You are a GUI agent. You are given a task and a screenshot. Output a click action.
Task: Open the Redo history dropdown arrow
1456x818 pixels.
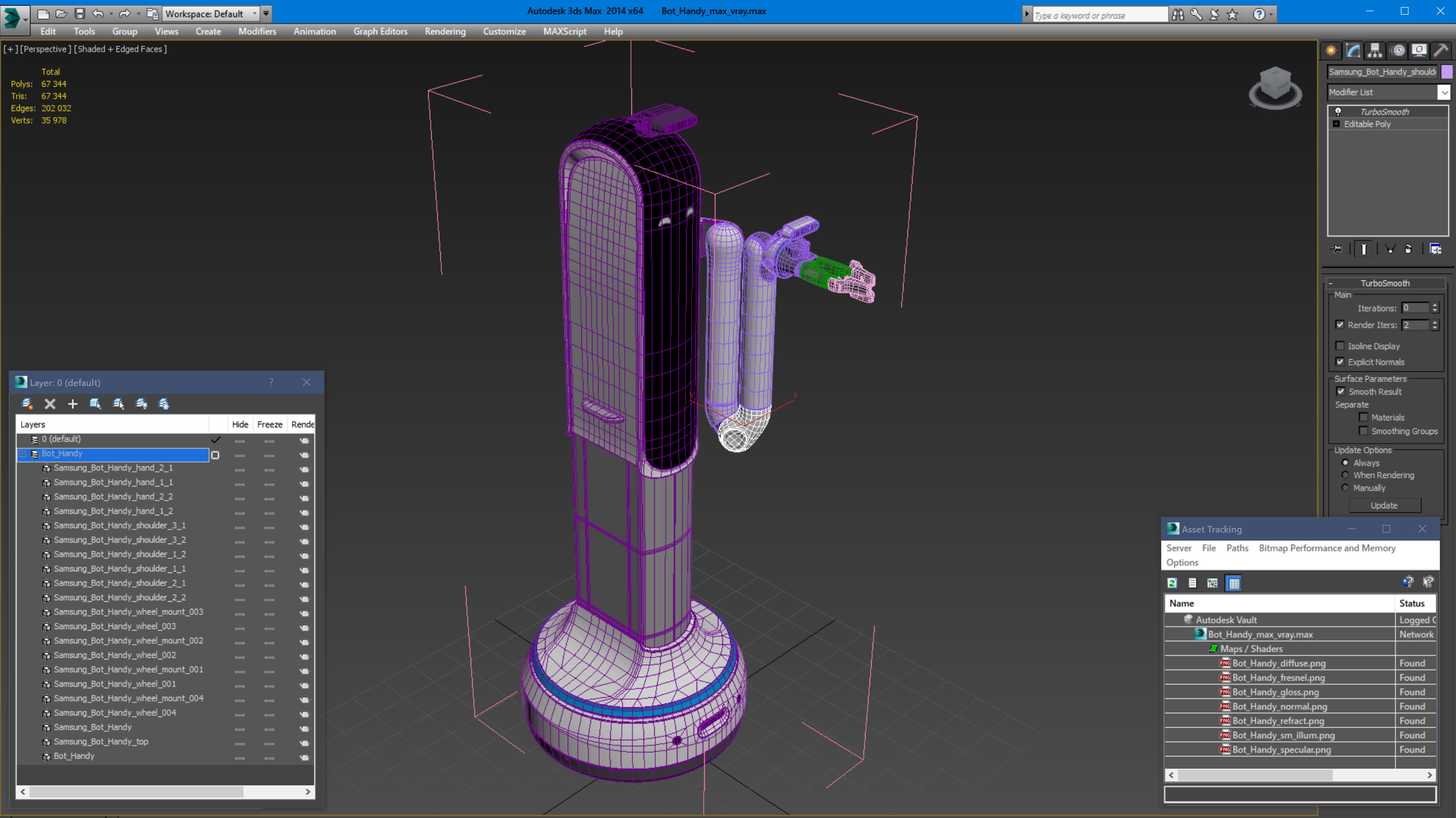pyautogui.click(x=139, y=14)
